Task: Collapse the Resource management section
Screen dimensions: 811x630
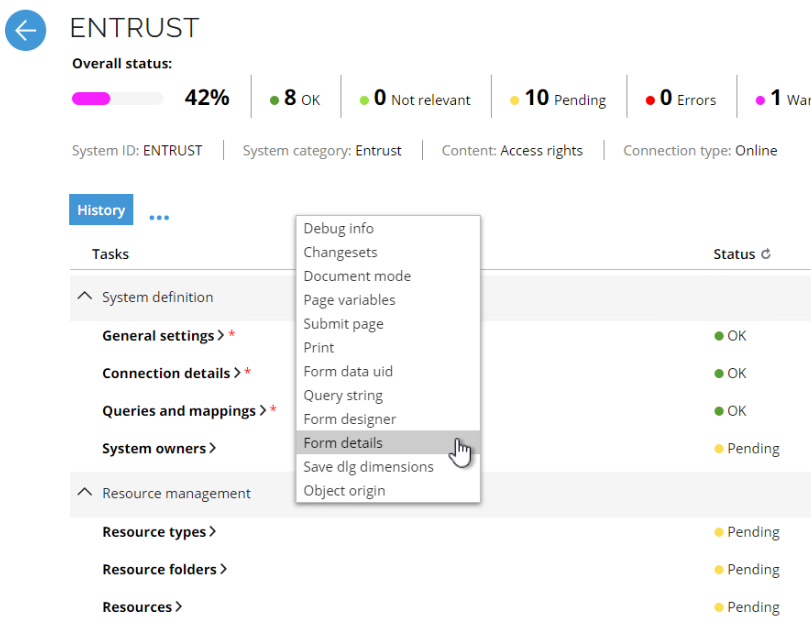Action: pyautogui.click(x=85, y=492)
